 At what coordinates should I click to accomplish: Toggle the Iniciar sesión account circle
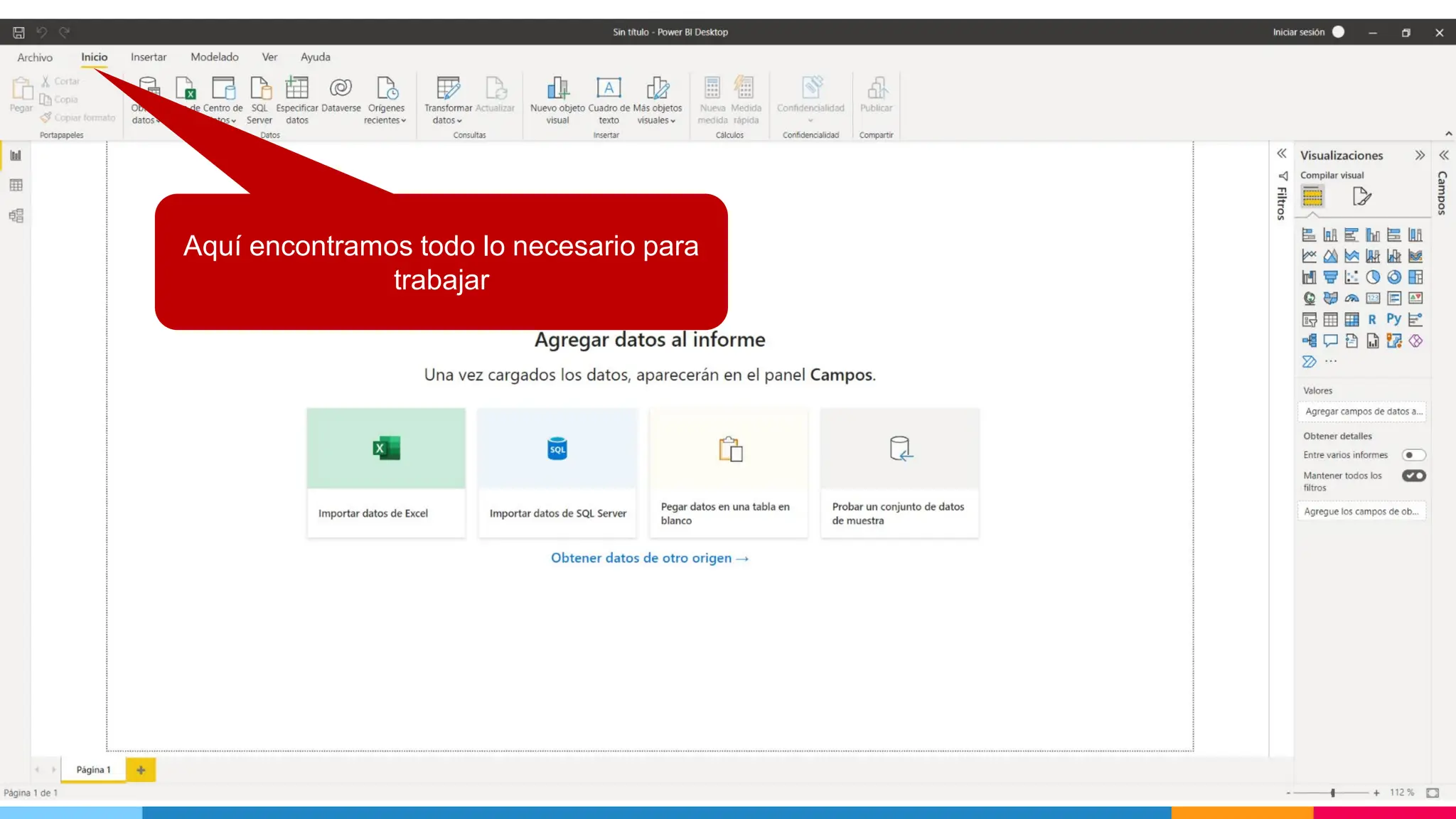tap(1338, 32)
